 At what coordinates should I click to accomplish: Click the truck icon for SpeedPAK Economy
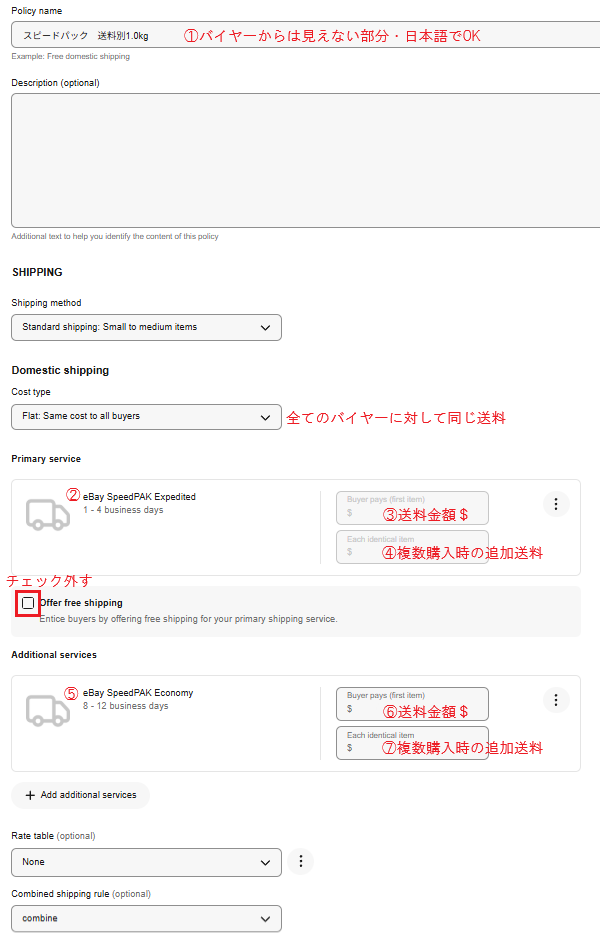pyautogui.click(x=47, y=709)
